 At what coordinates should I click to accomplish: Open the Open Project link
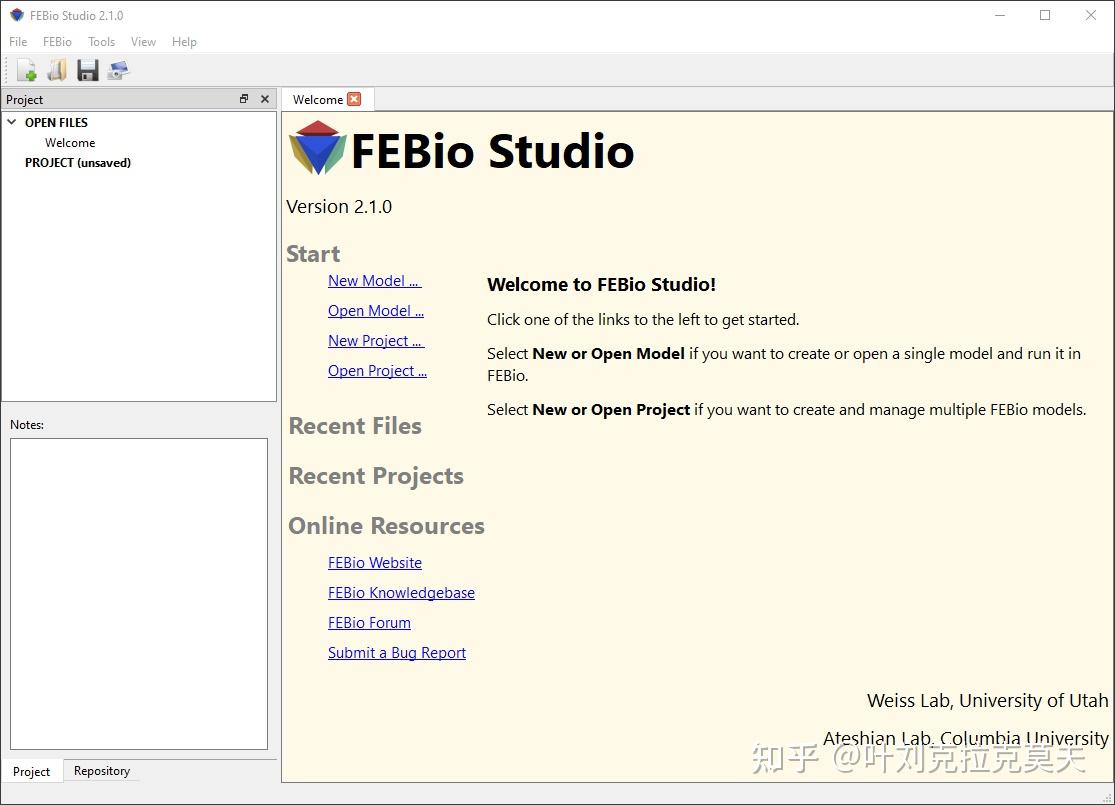click(x=377, y=371)
